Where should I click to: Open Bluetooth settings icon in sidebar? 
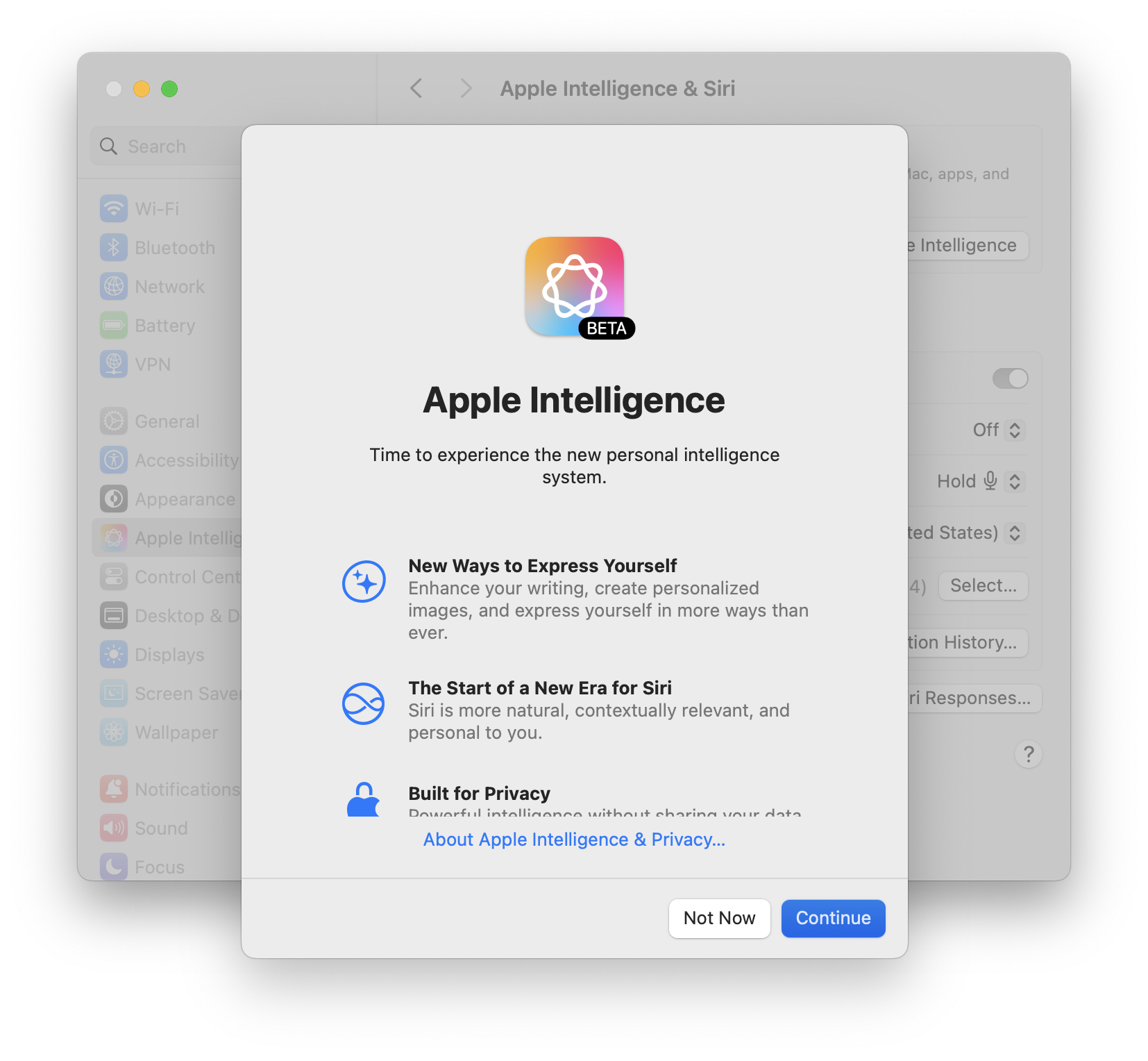(x=114, y=247)
